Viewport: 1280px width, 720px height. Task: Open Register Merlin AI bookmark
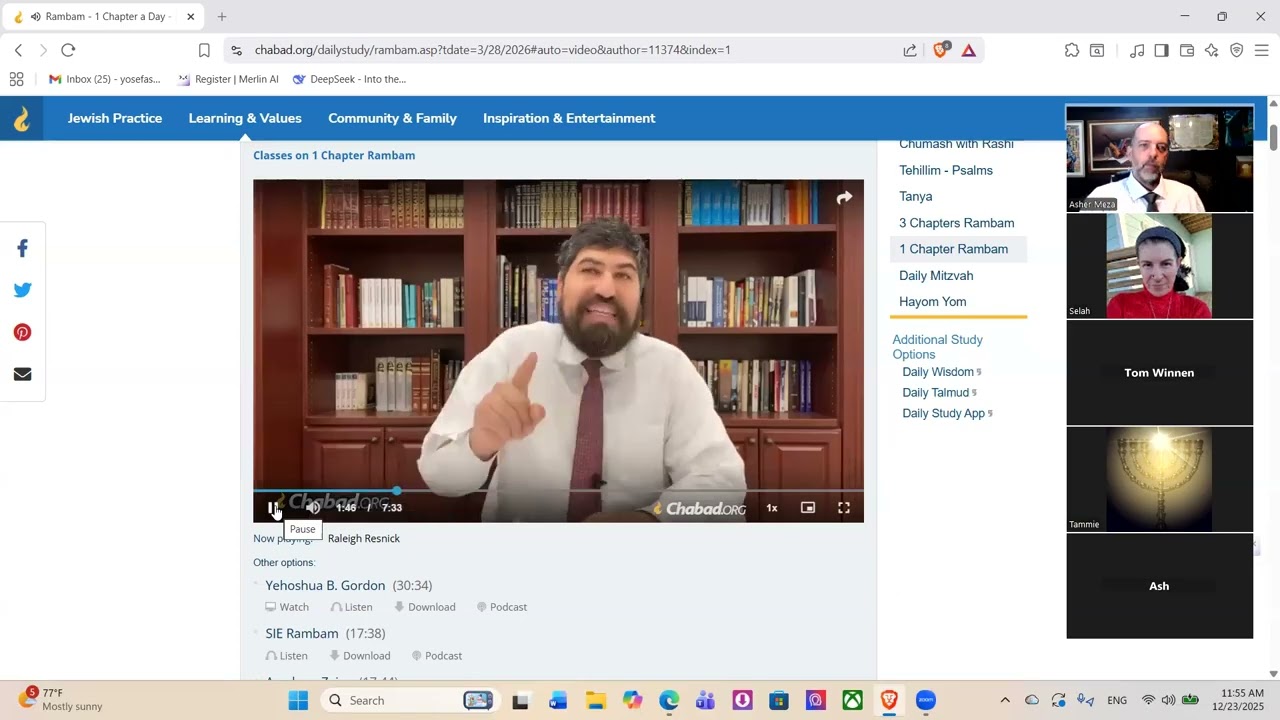[228, 79]
